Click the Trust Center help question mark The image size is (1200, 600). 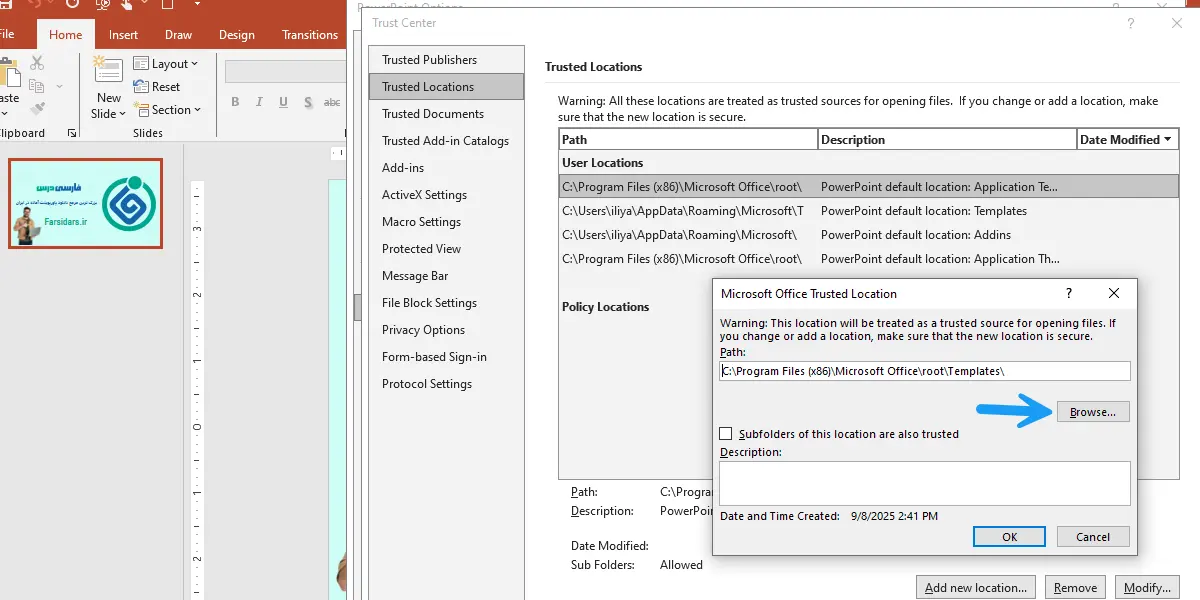[1131, 23]
